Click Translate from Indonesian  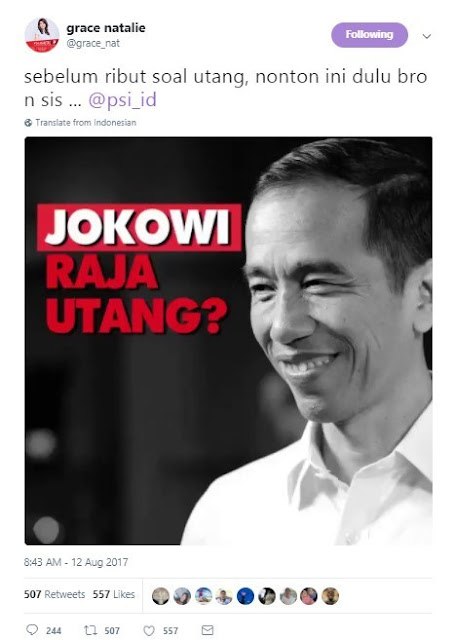(x=86, y=122)
